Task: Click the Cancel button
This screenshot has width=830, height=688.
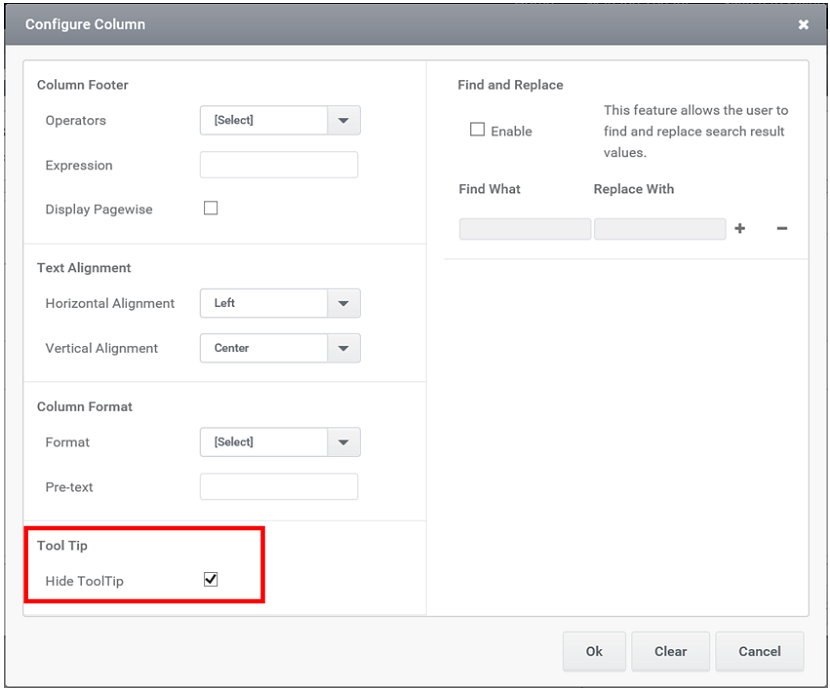Action: (760, 651)
